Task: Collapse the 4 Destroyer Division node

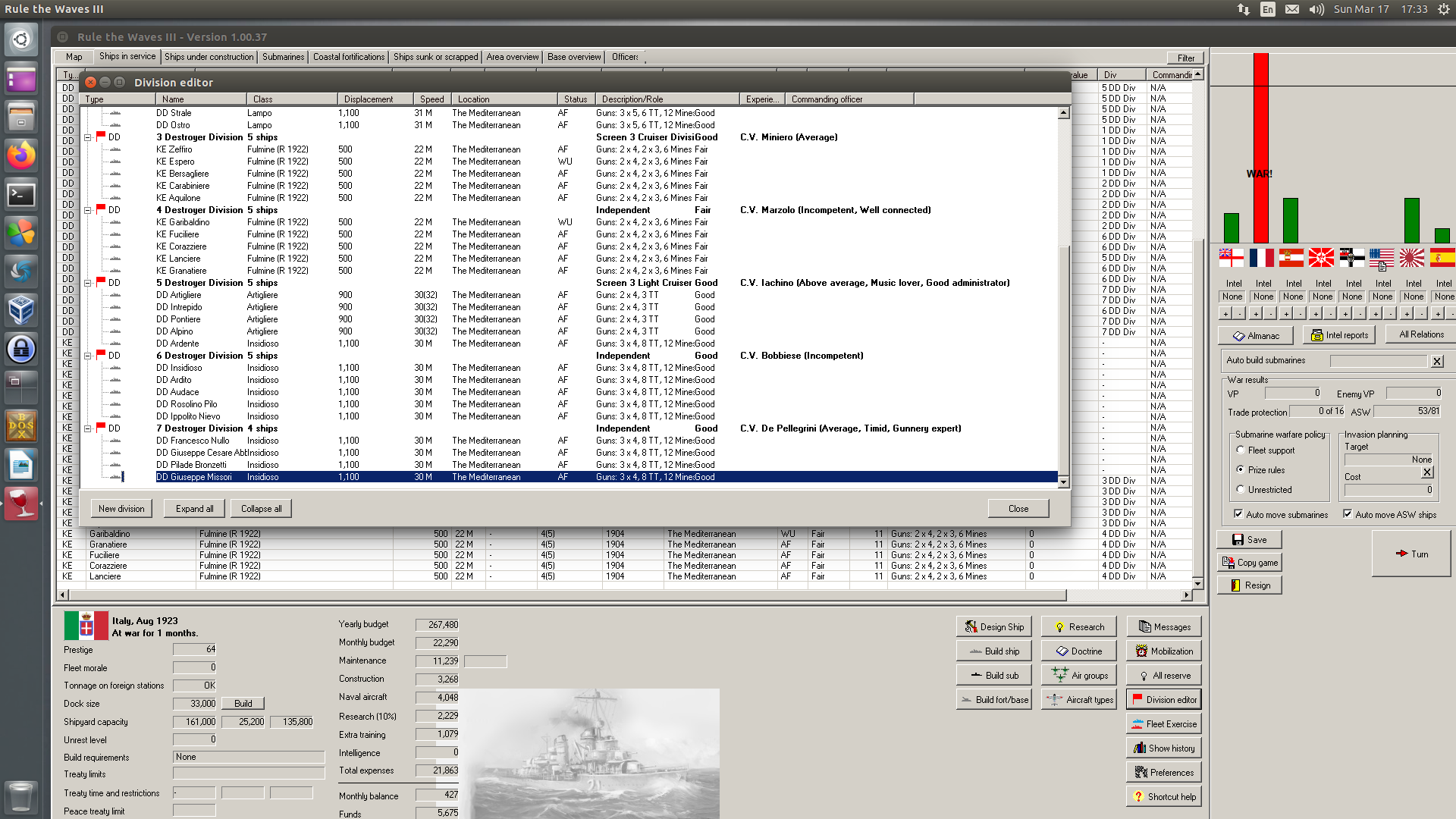Action: coord(88,210)
